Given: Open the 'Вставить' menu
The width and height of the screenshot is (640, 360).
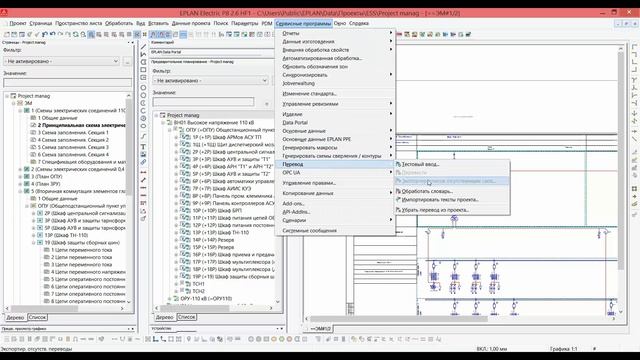Looking at the screenshot, I should pyautogui.click(x=158, y=24).
